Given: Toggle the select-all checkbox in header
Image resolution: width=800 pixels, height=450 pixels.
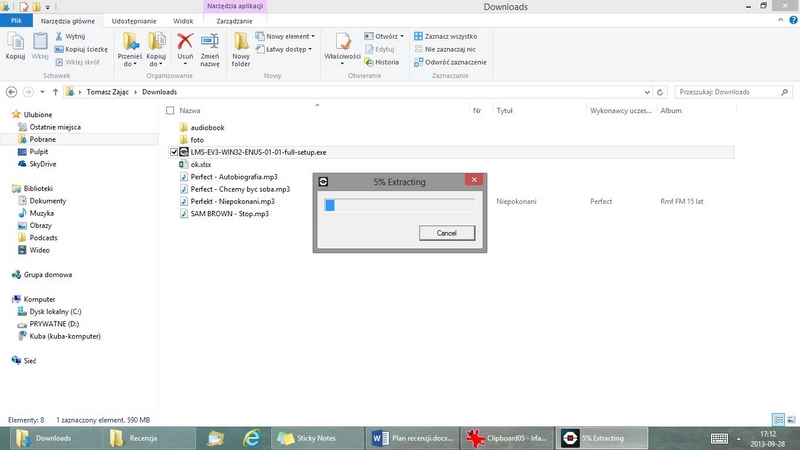Looking at the screenshot, I should click(x=170, y=110).
